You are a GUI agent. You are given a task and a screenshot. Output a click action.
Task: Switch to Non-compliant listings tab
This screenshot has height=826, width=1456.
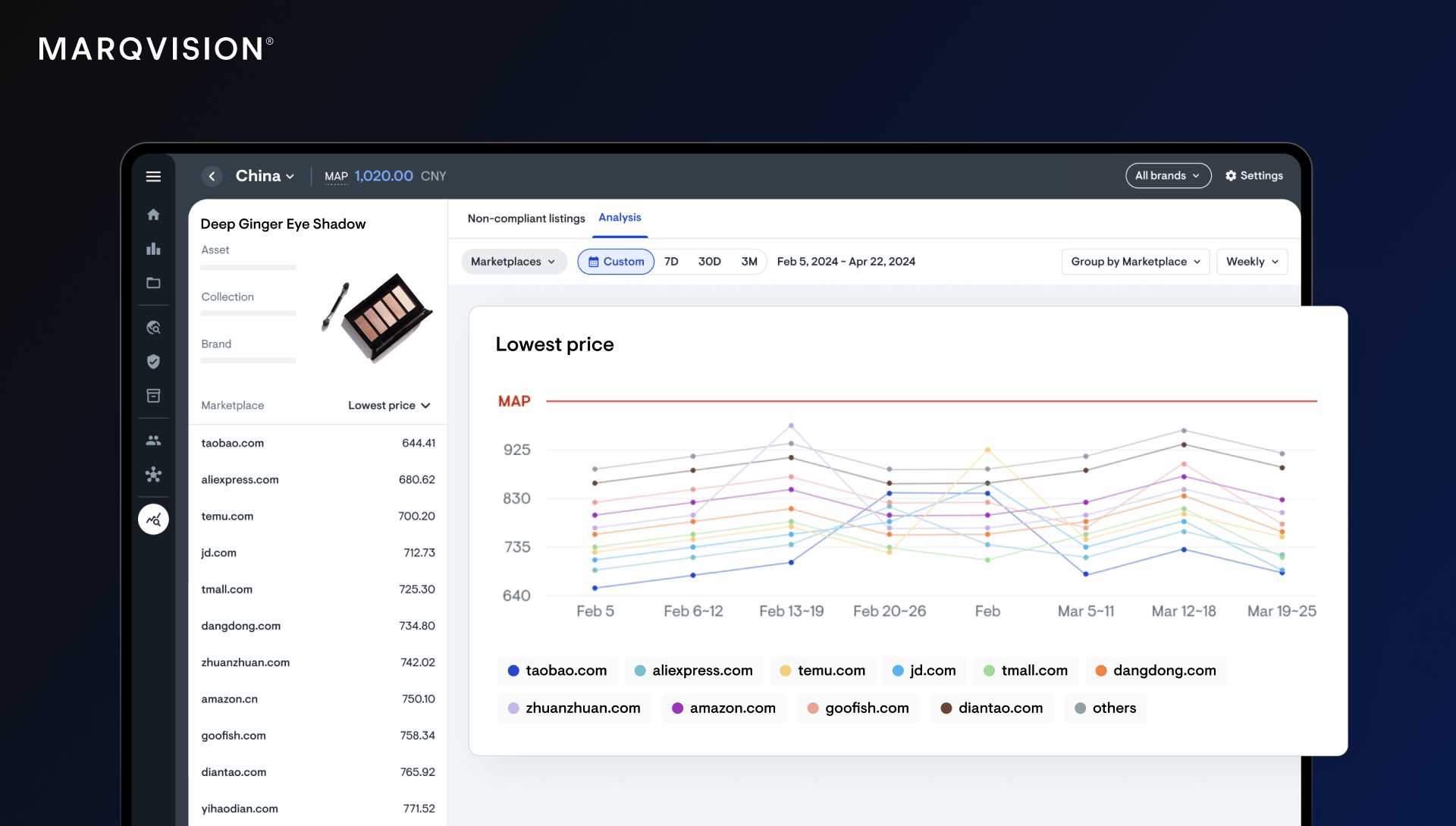pyautogui.click(x=526, y=218)
